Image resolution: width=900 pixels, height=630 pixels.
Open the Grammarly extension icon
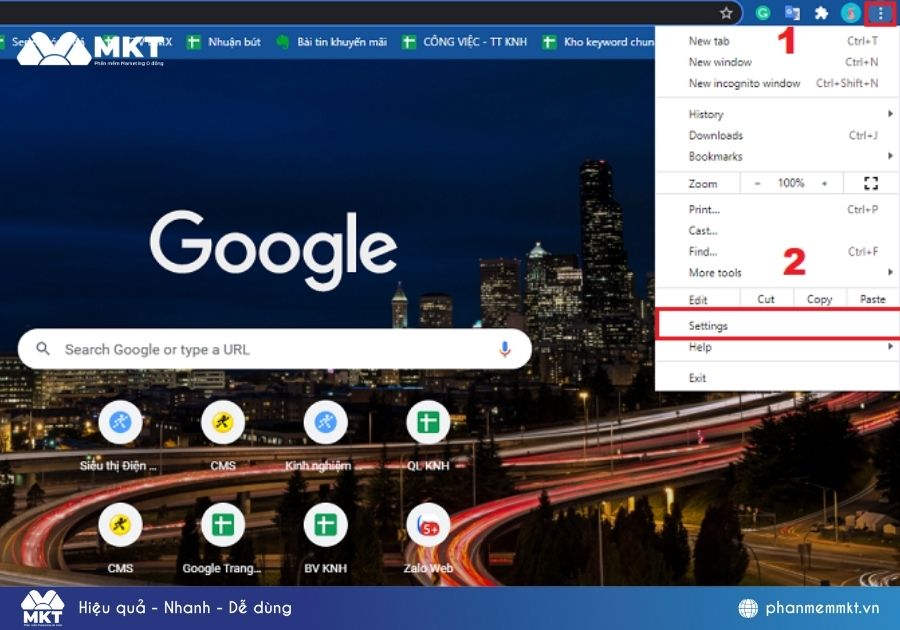761,14
